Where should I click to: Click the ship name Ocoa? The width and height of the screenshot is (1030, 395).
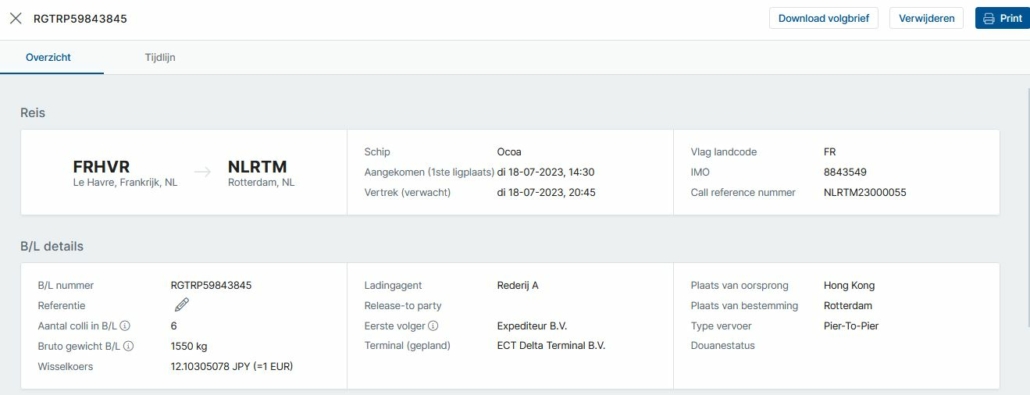tap(509, 152)
